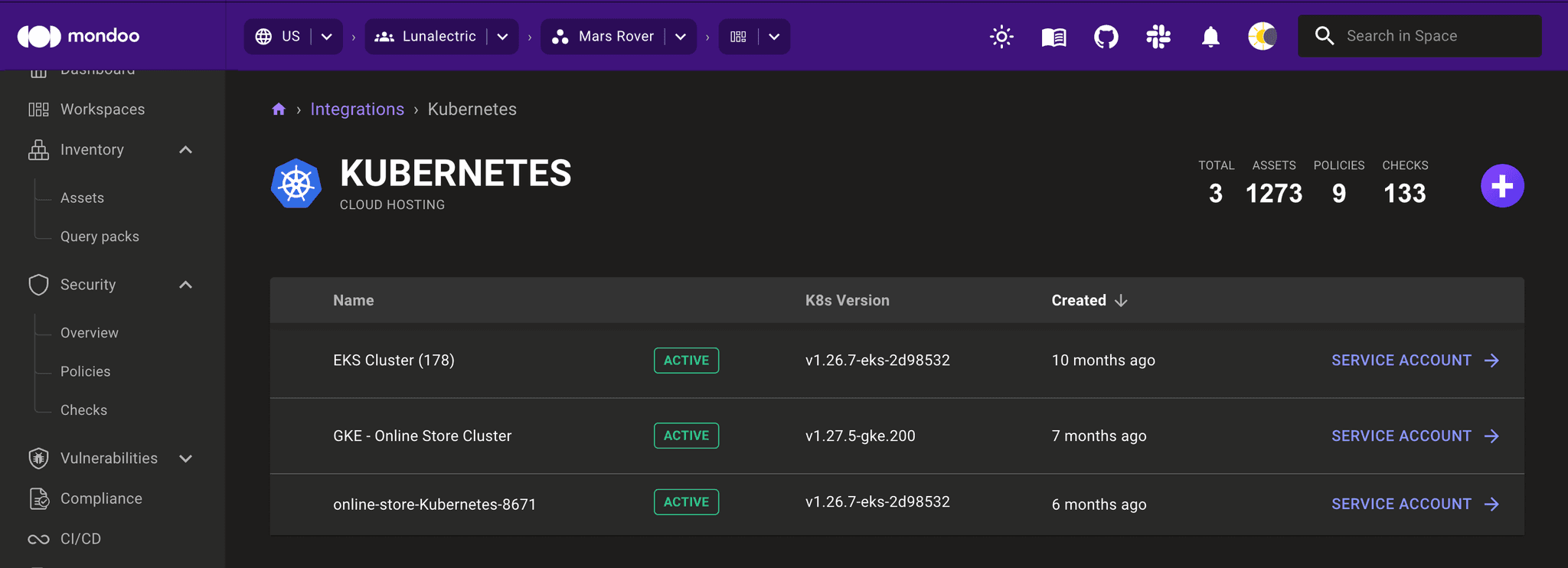Click the TOTAL 3 statistic
Screen dimensions: 1568x568
1216,184
